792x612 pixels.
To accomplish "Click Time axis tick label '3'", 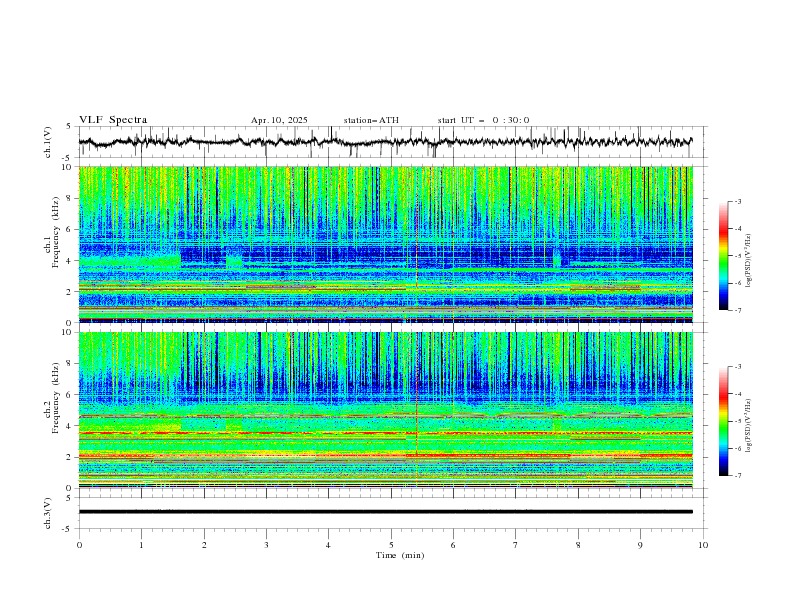I will [x=266, y=545].
